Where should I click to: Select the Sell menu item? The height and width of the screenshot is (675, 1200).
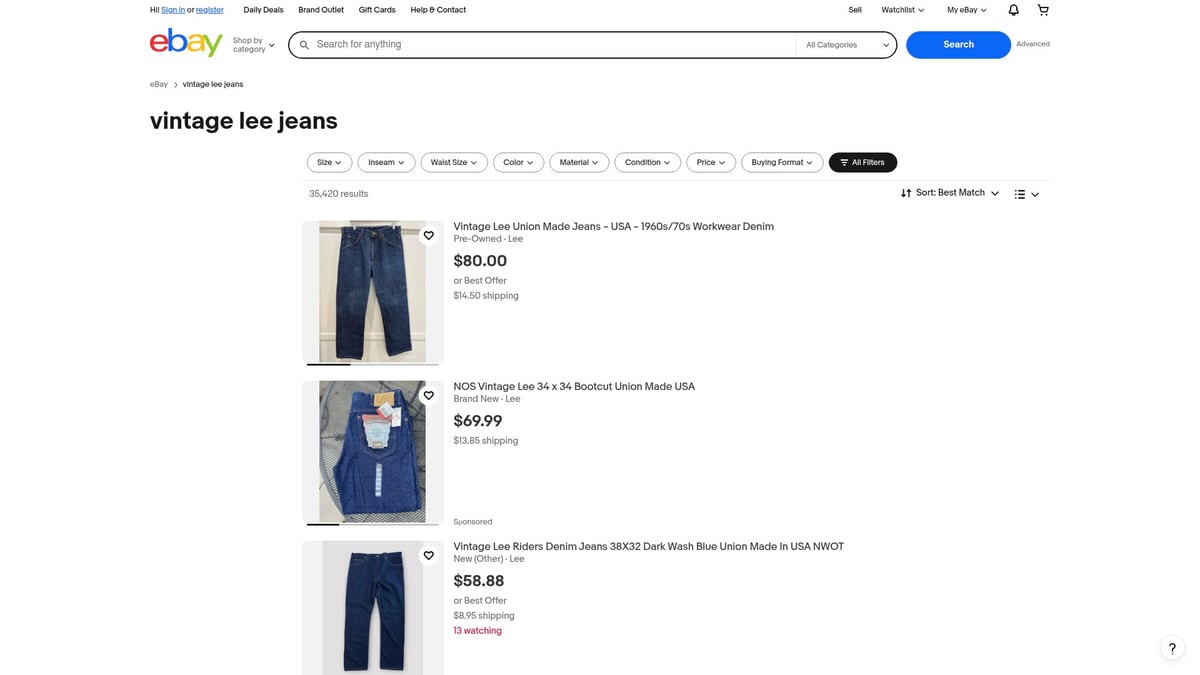tap(855, 9)
